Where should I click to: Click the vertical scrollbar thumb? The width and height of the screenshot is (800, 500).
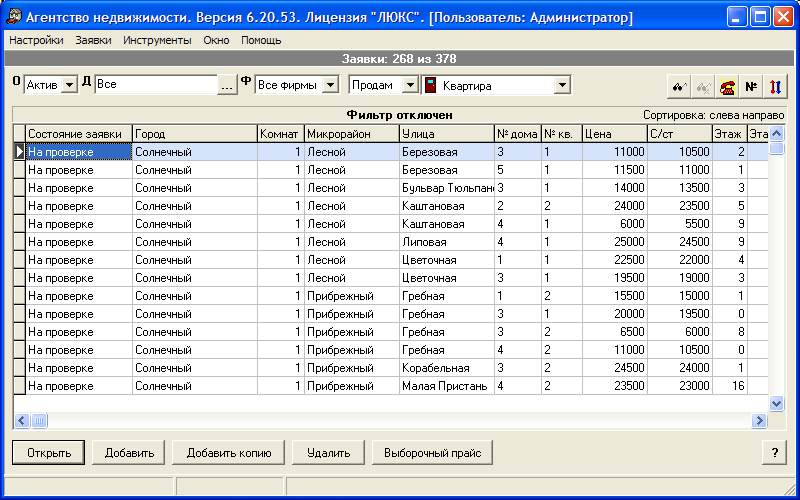click(x=776, y=148)
